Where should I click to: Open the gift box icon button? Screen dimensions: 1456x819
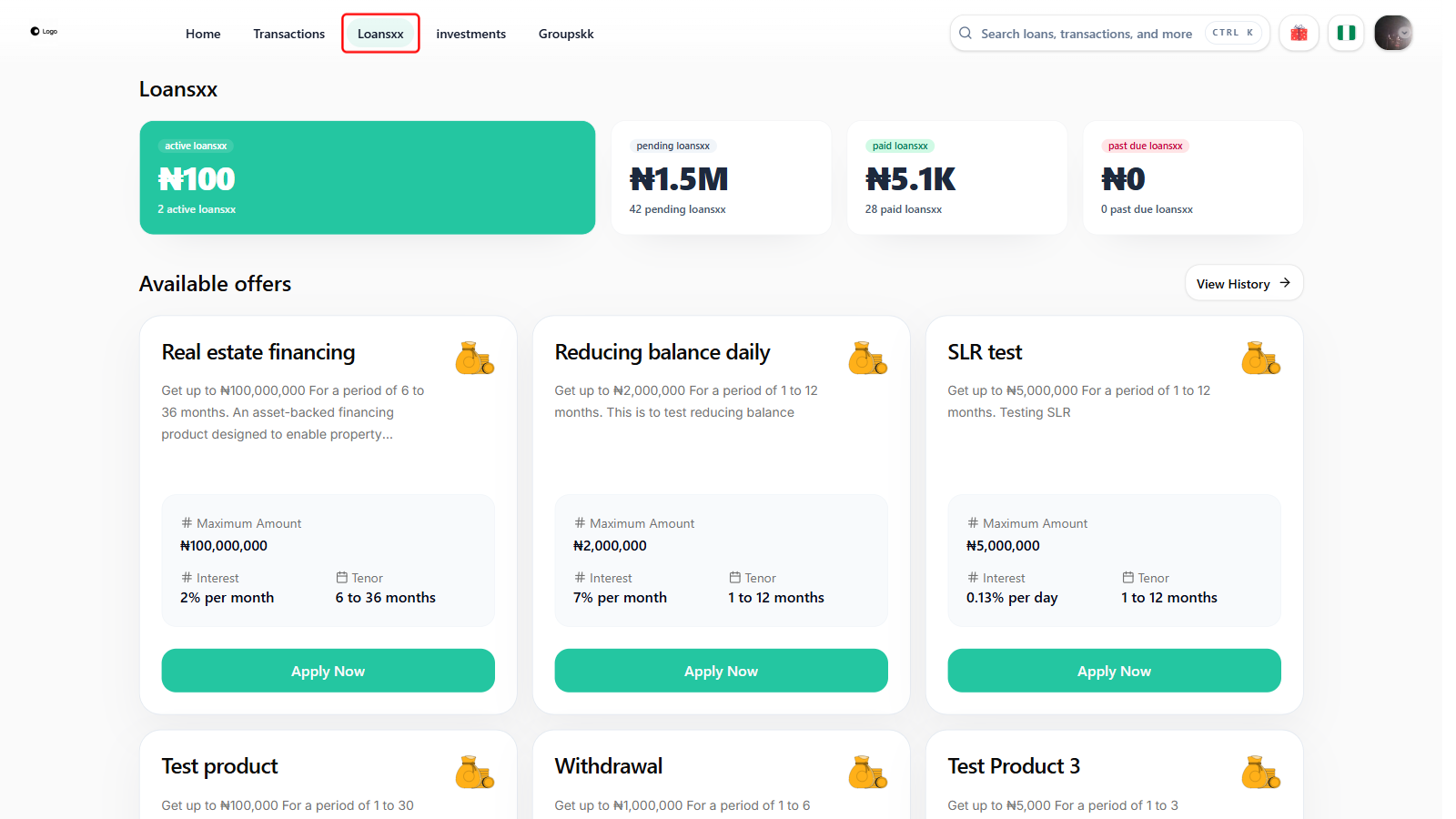pyautogui.click(x=1299, y=33)
